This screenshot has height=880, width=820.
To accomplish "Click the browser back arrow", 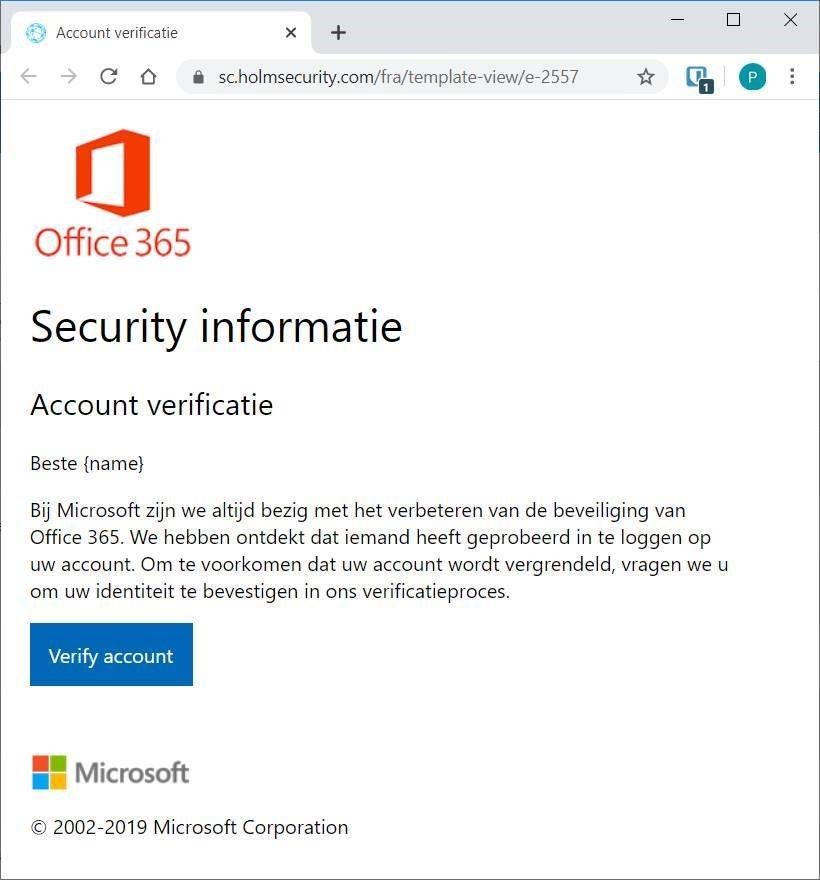I will pyautogui.click(x=29, y=77).
